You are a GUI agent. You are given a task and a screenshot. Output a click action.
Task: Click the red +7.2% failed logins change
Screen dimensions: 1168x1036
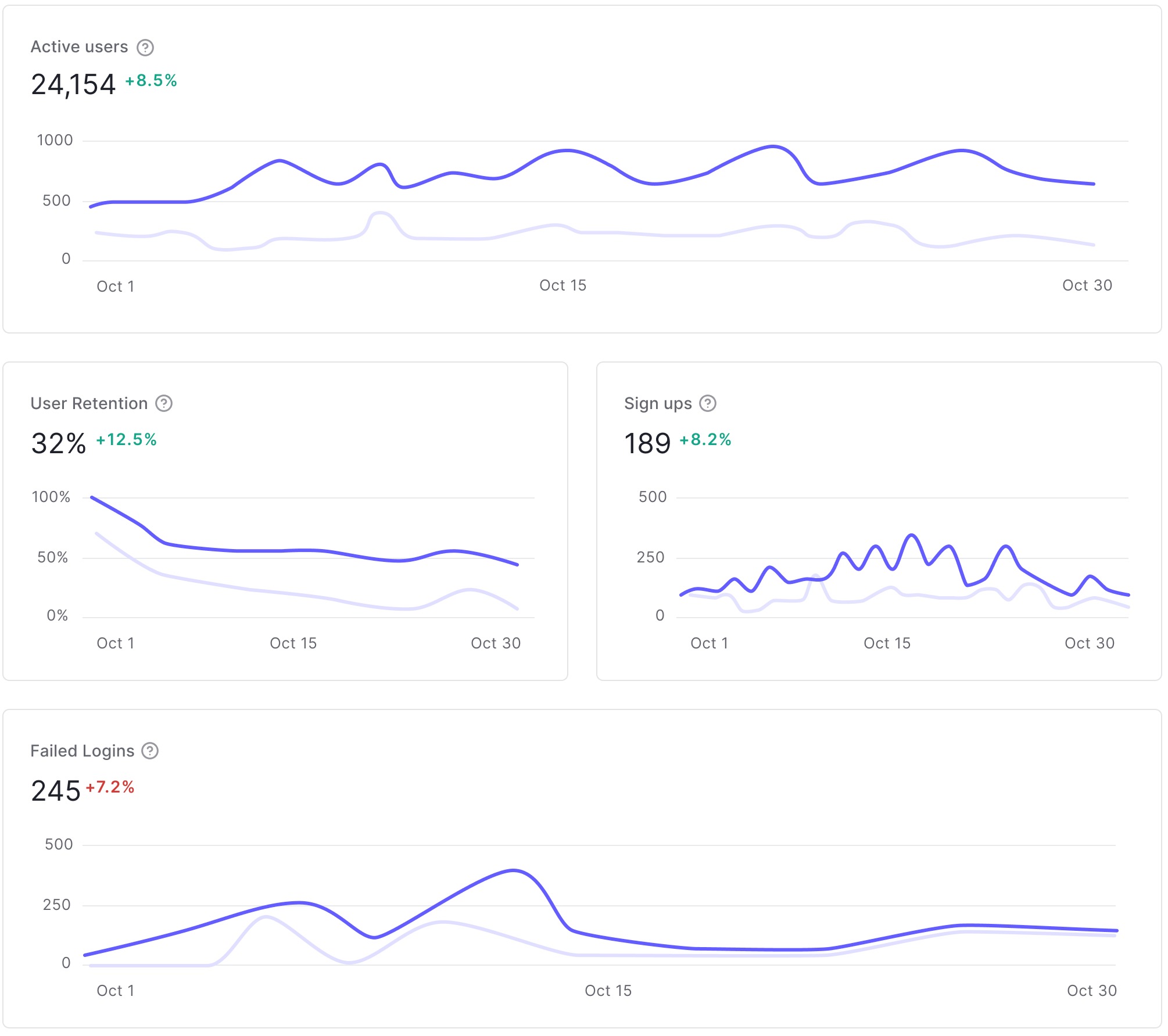[x=110, y=787]
